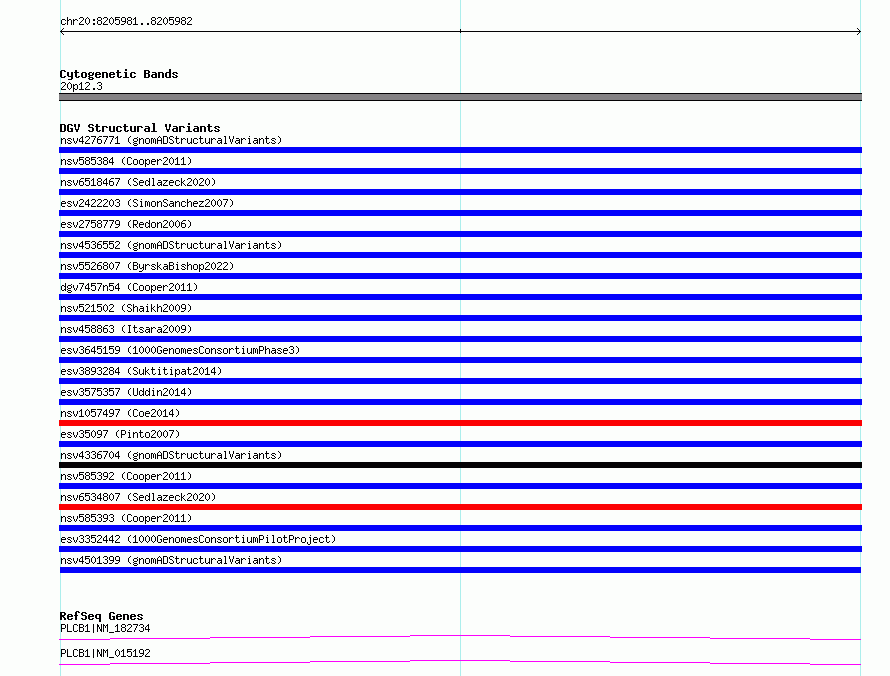Screen dimensions: 890x676
Task: Open the DGV Structural Variants track title
Action: tap(140, 128)
